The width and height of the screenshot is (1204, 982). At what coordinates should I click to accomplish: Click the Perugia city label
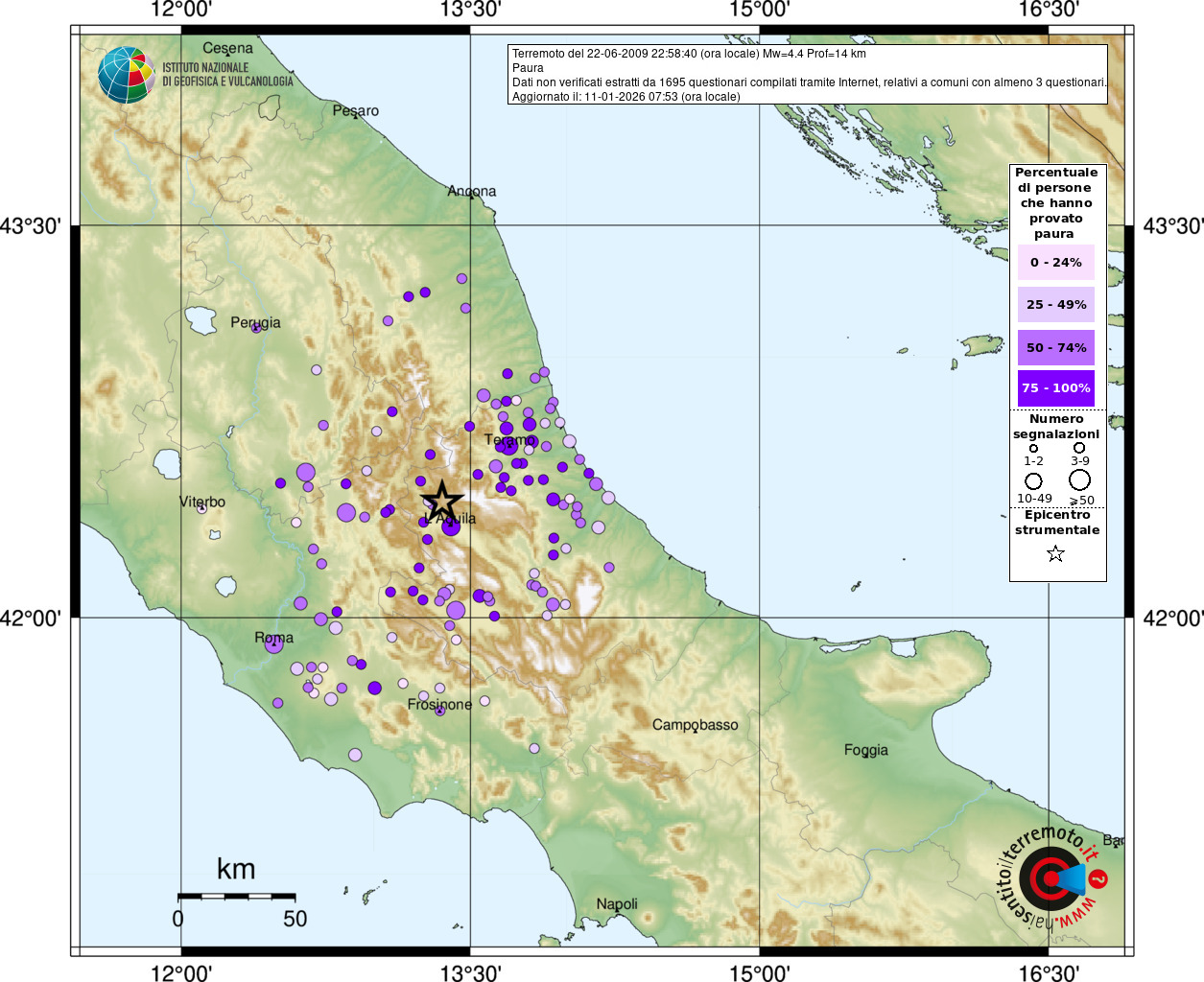click(255, 323)
